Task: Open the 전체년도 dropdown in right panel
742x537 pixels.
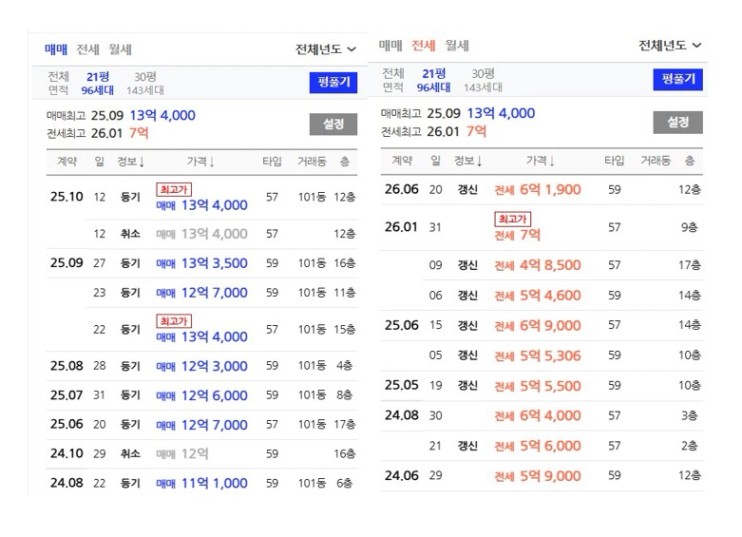Action: [670, 45]
